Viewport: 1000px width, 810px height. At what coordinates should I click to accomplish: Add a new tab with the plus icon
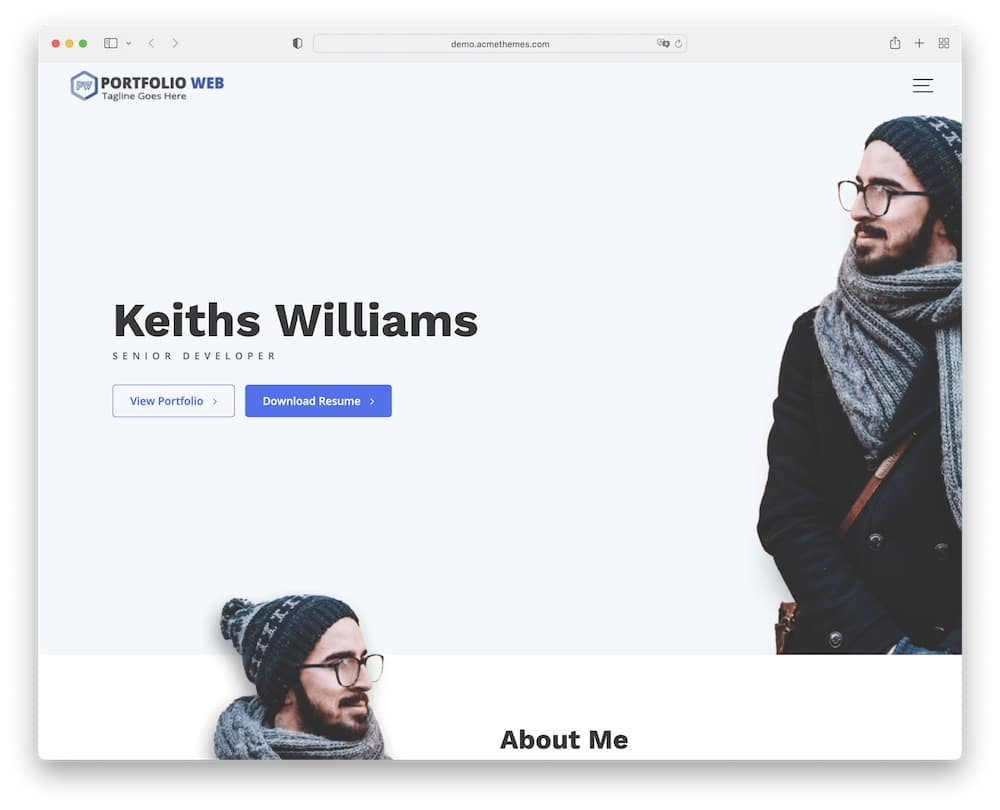[919, 43]
